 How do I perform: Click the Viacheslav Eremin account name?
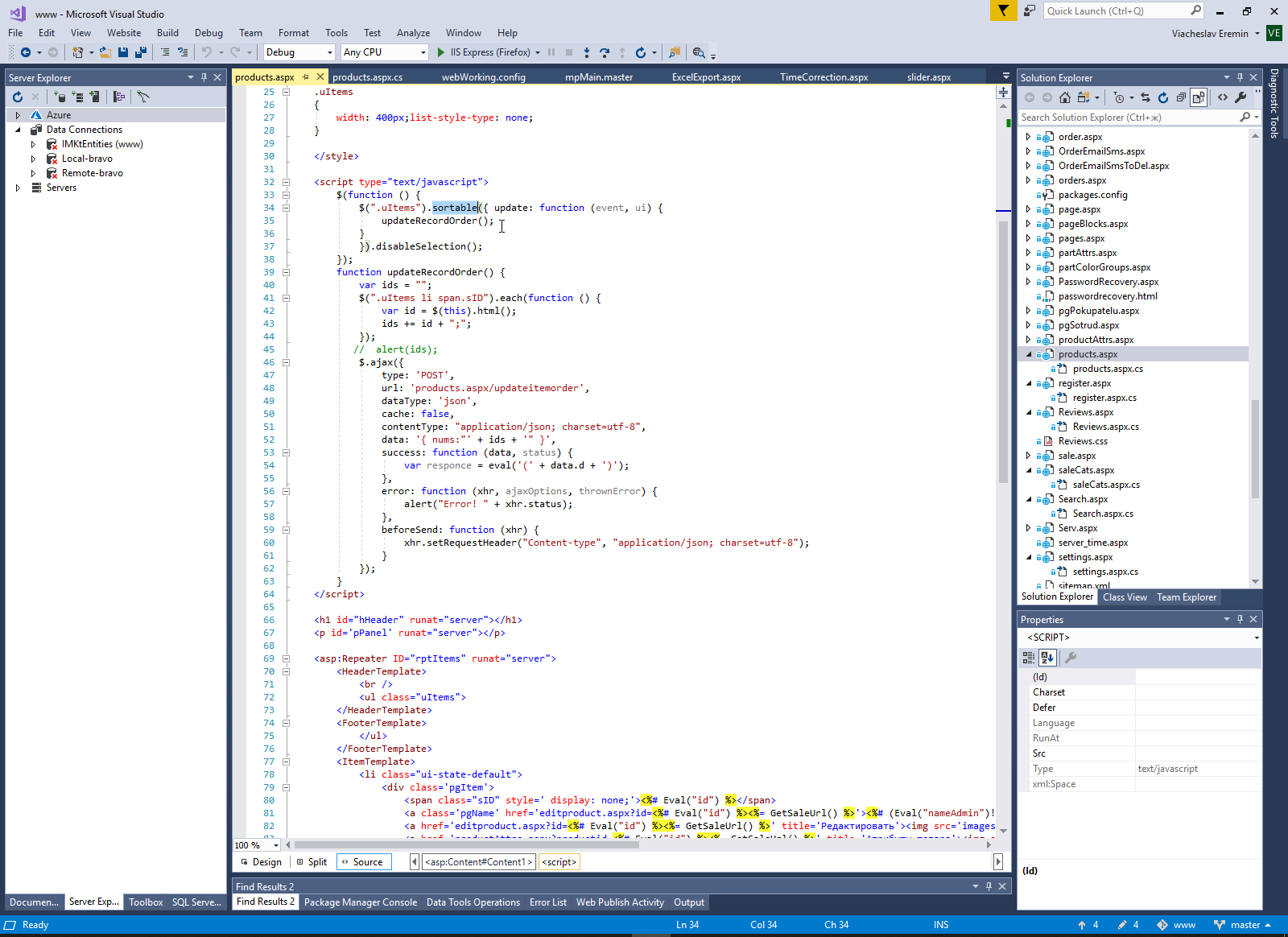[x=1210, y=33]
